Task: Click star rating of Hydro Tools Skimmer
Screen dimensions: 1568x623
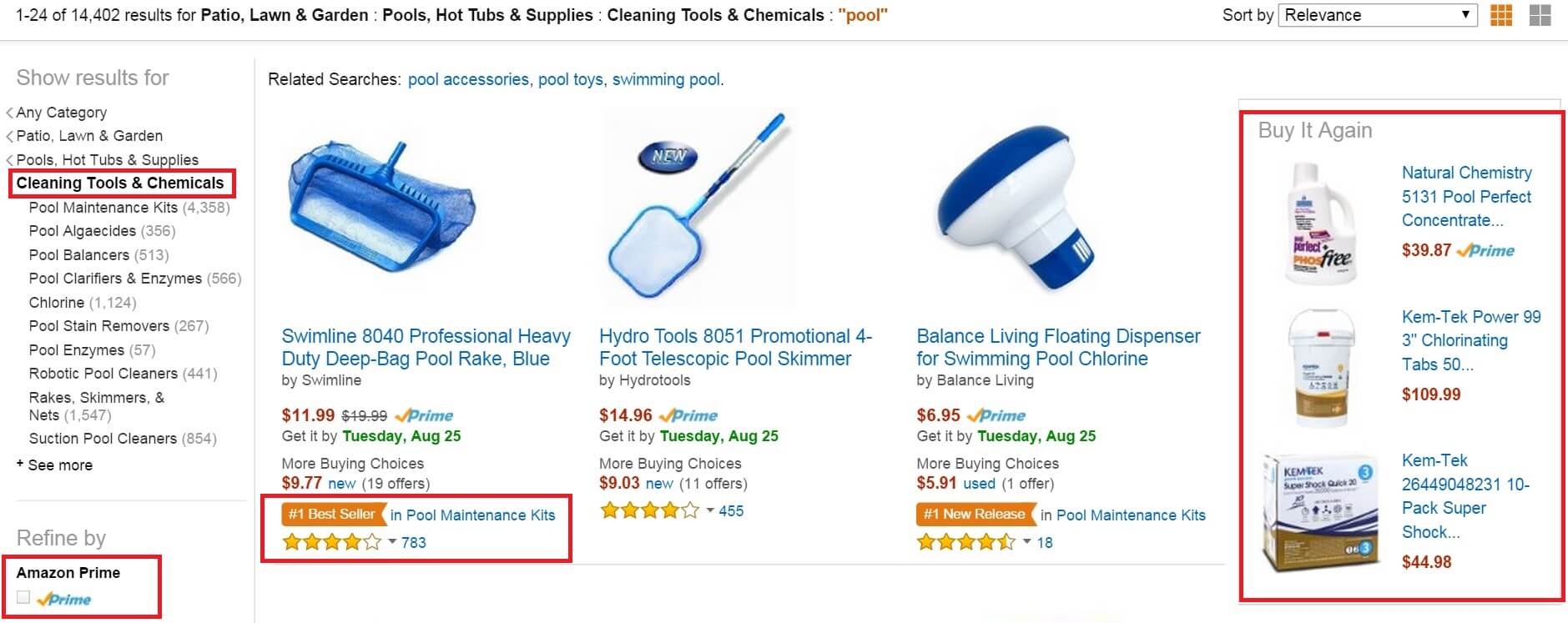Action: pyautogui.click(x=649, y=510)
